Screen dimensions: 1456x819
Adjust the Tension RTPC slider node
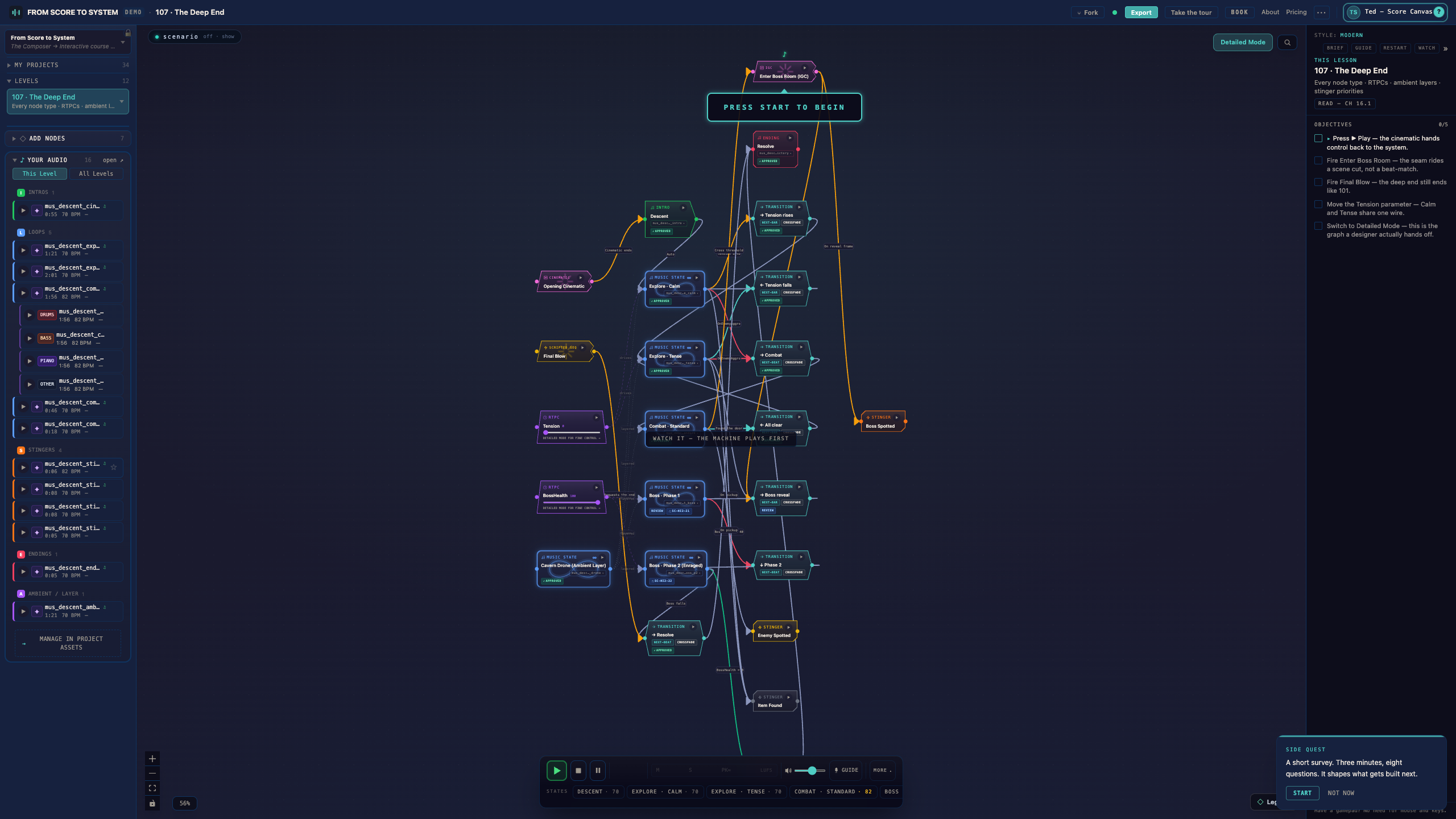point(571,433)
